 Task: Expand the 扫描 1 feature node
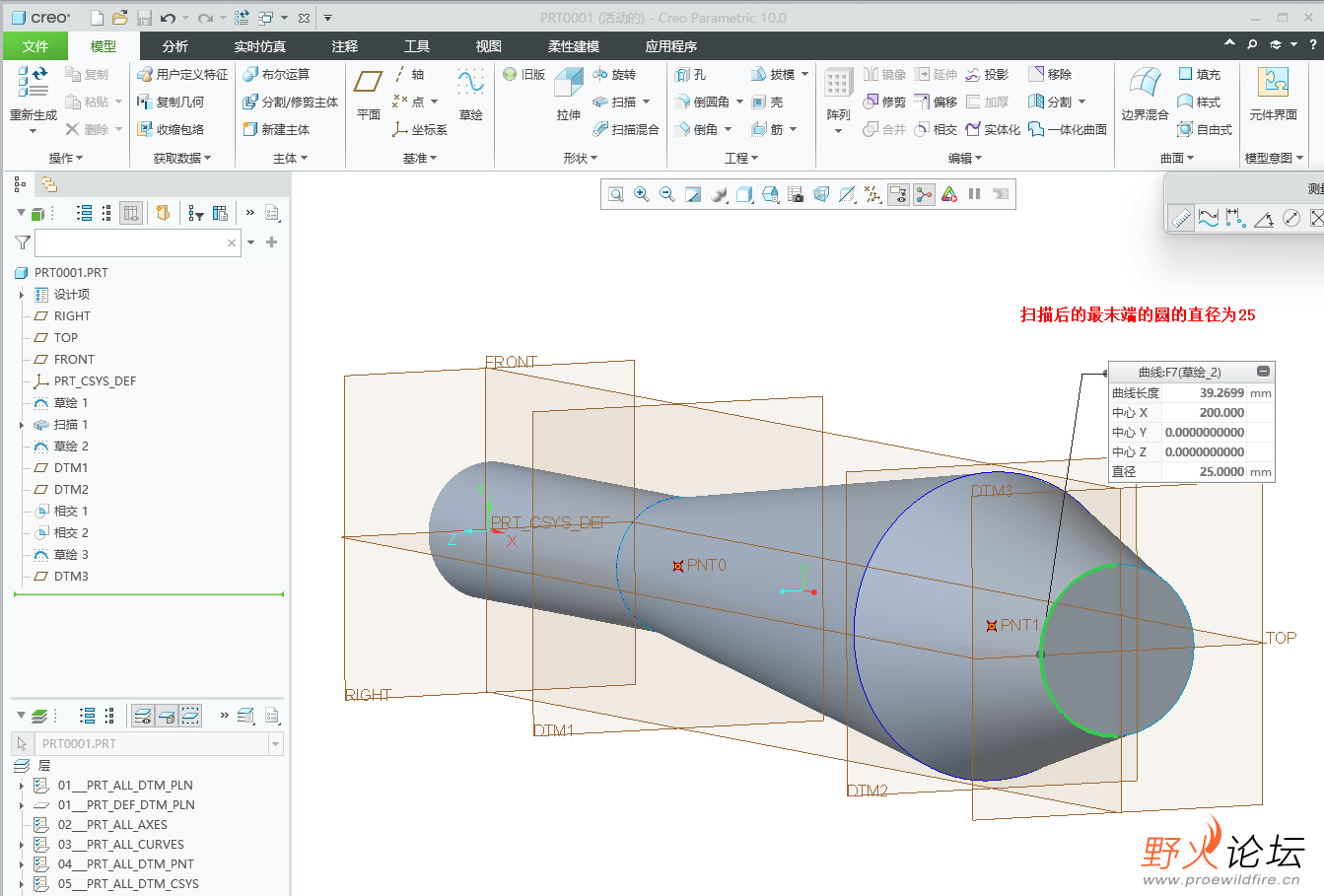pos(22,425)
